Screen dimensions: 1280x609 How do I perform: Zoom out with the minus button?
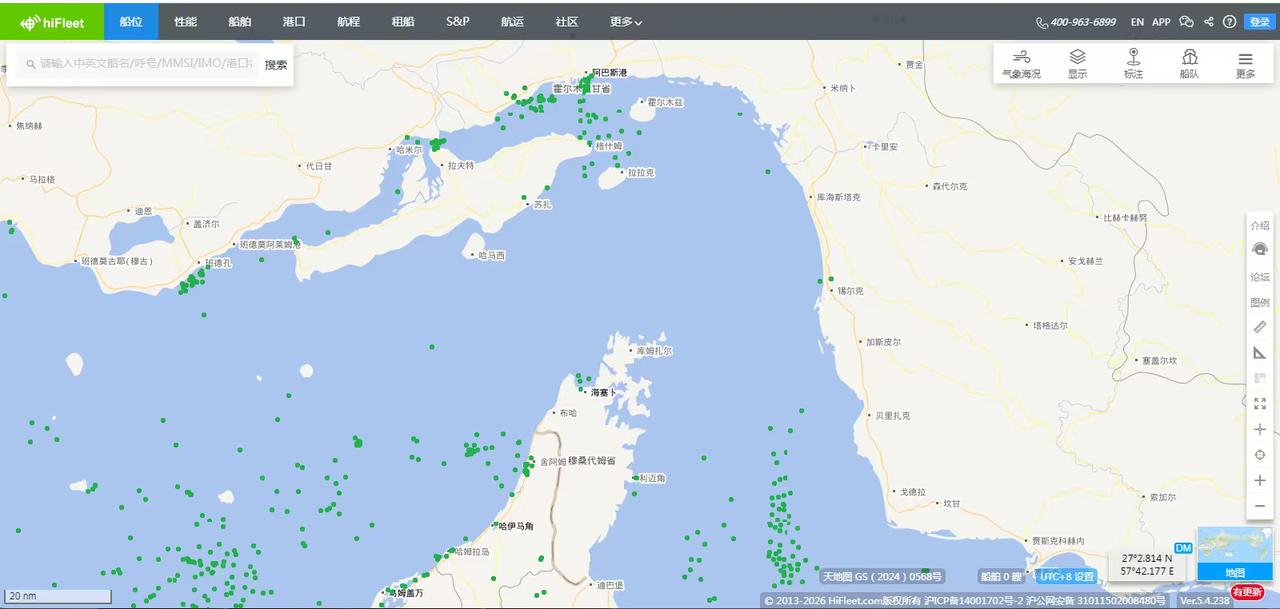click(1260, 506)
